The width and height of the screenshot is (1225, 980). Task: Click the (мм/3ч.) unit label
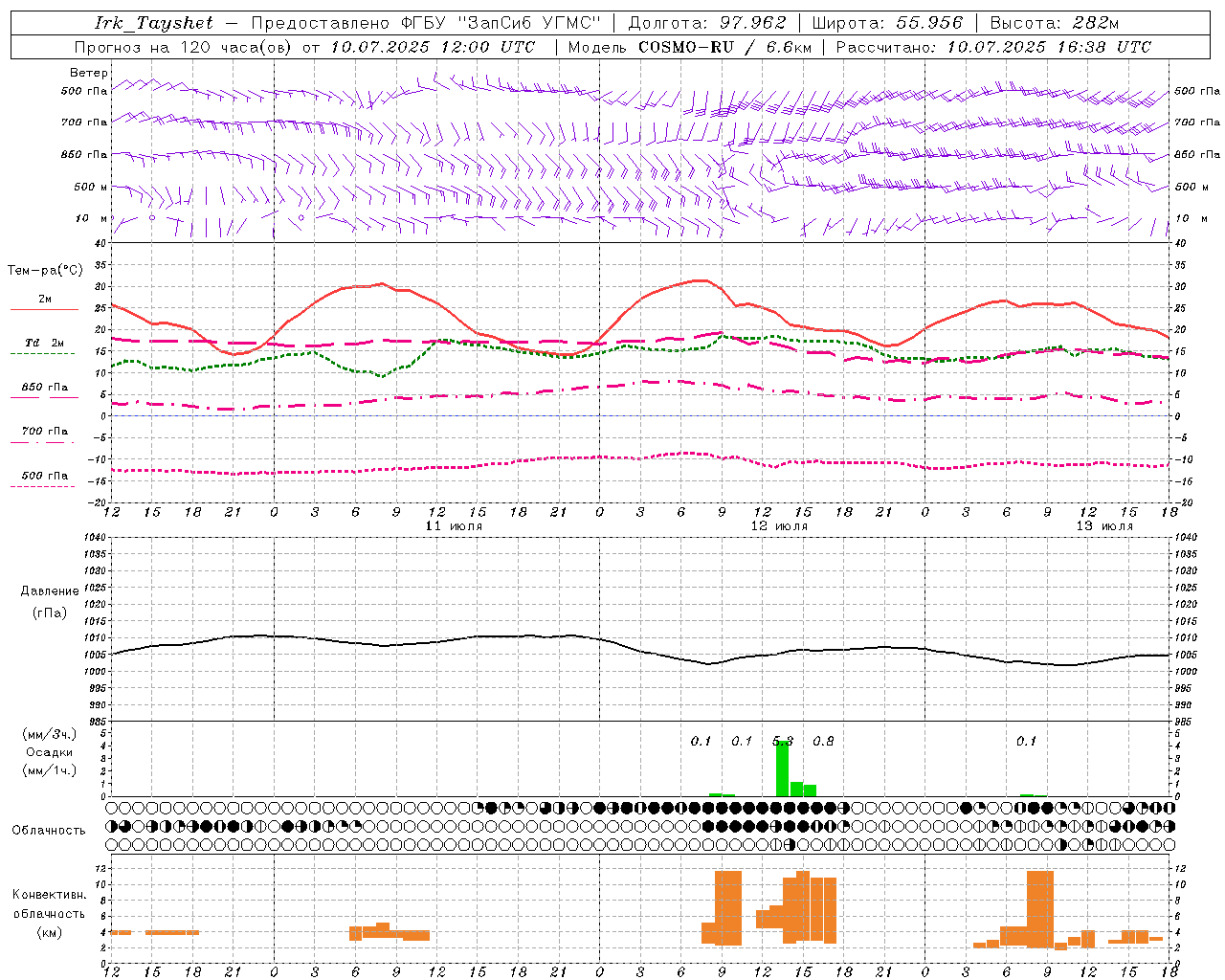tap(49, 734)
